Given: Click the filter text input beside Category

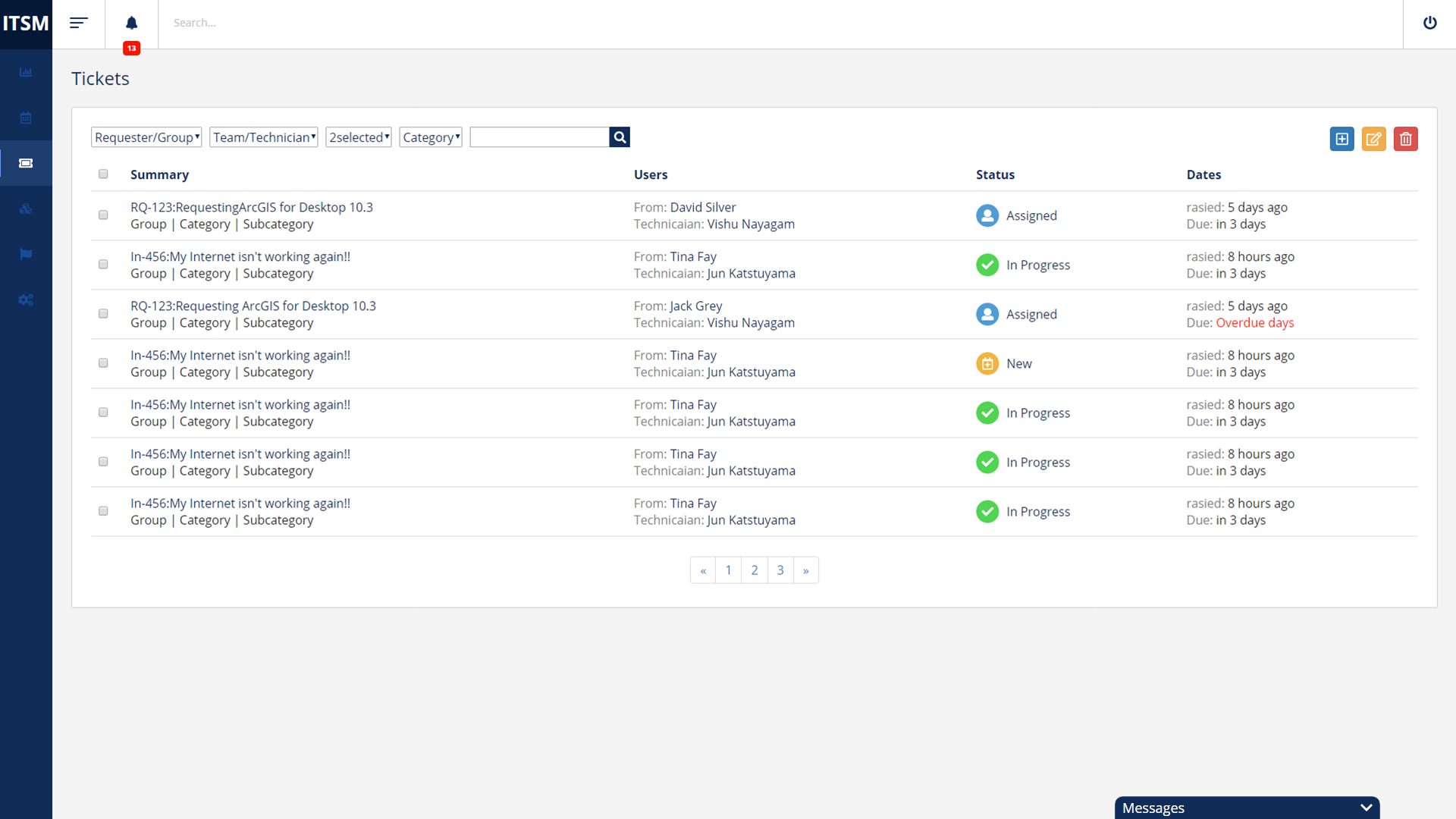Looking at the screenshot, I should coord(539,137).
